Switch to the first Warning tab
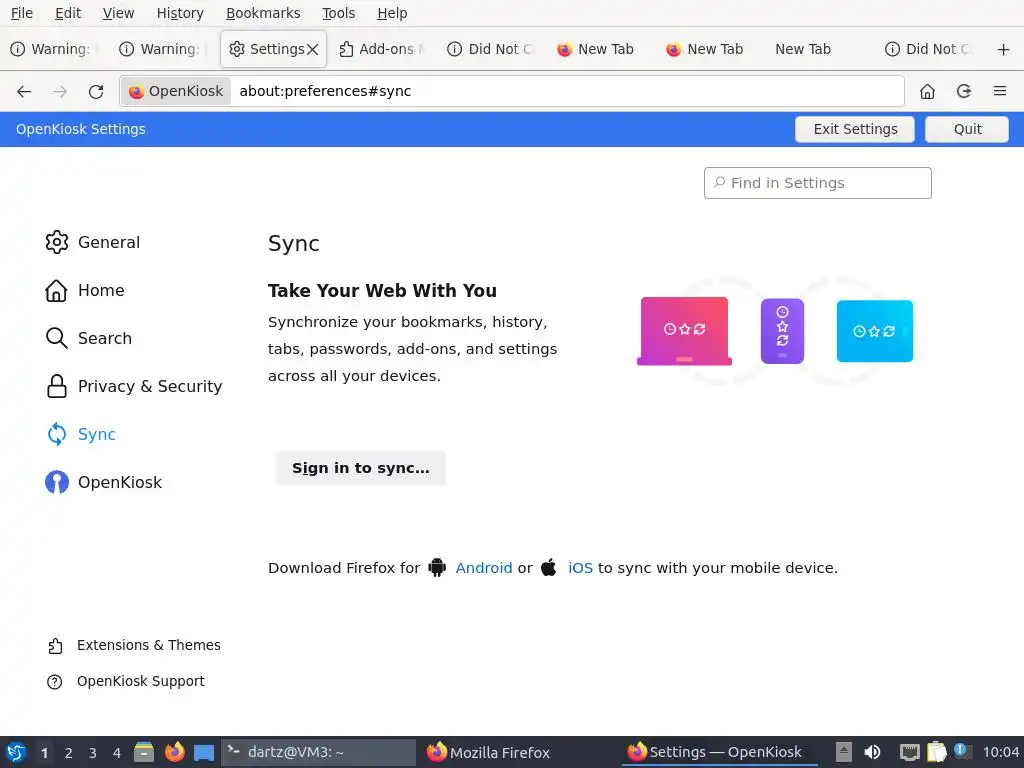1024x768 pixels. click(x=55, y=50)
